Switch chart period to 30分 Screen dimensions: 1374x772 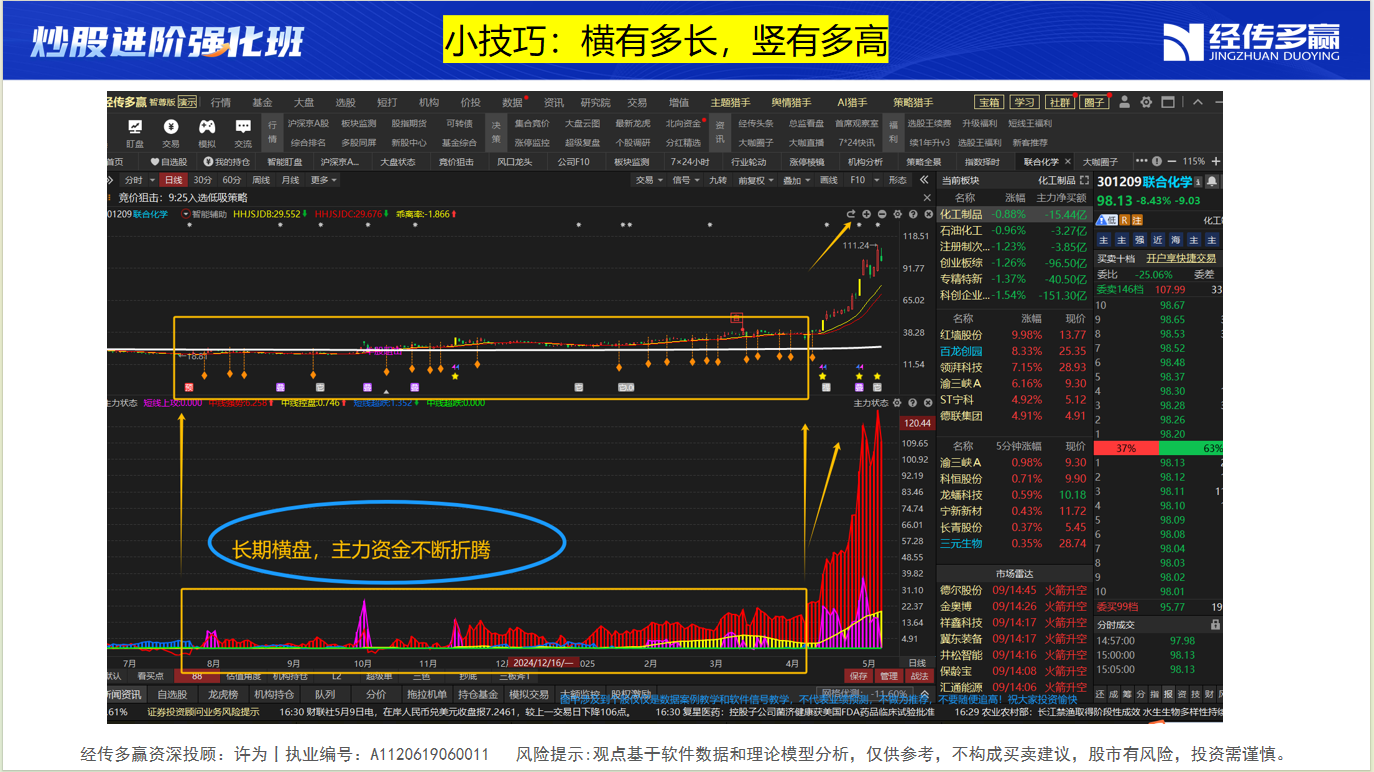click(203, 180)
